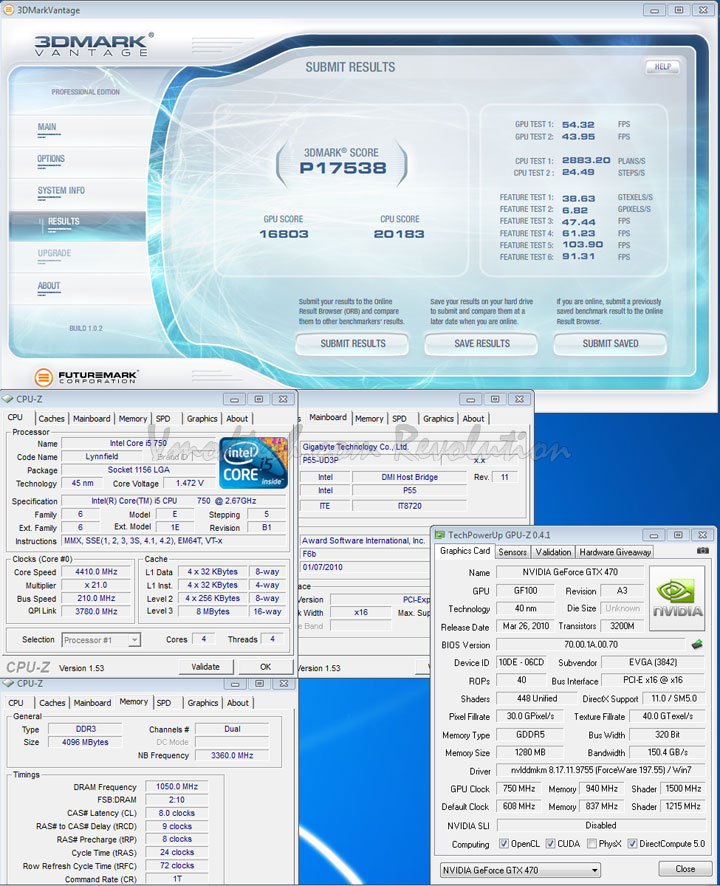Click the SUBMIT SAVED button
The image size is (720, 886).
click(x=610, y=344)
